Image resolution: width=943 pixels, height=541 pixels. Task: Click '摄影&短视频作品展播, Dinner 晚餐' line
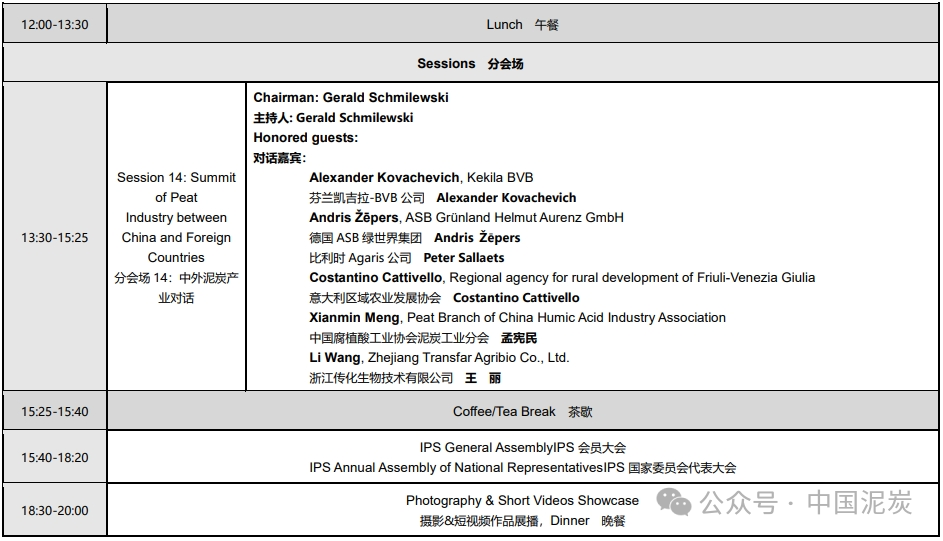pos(522,521)
